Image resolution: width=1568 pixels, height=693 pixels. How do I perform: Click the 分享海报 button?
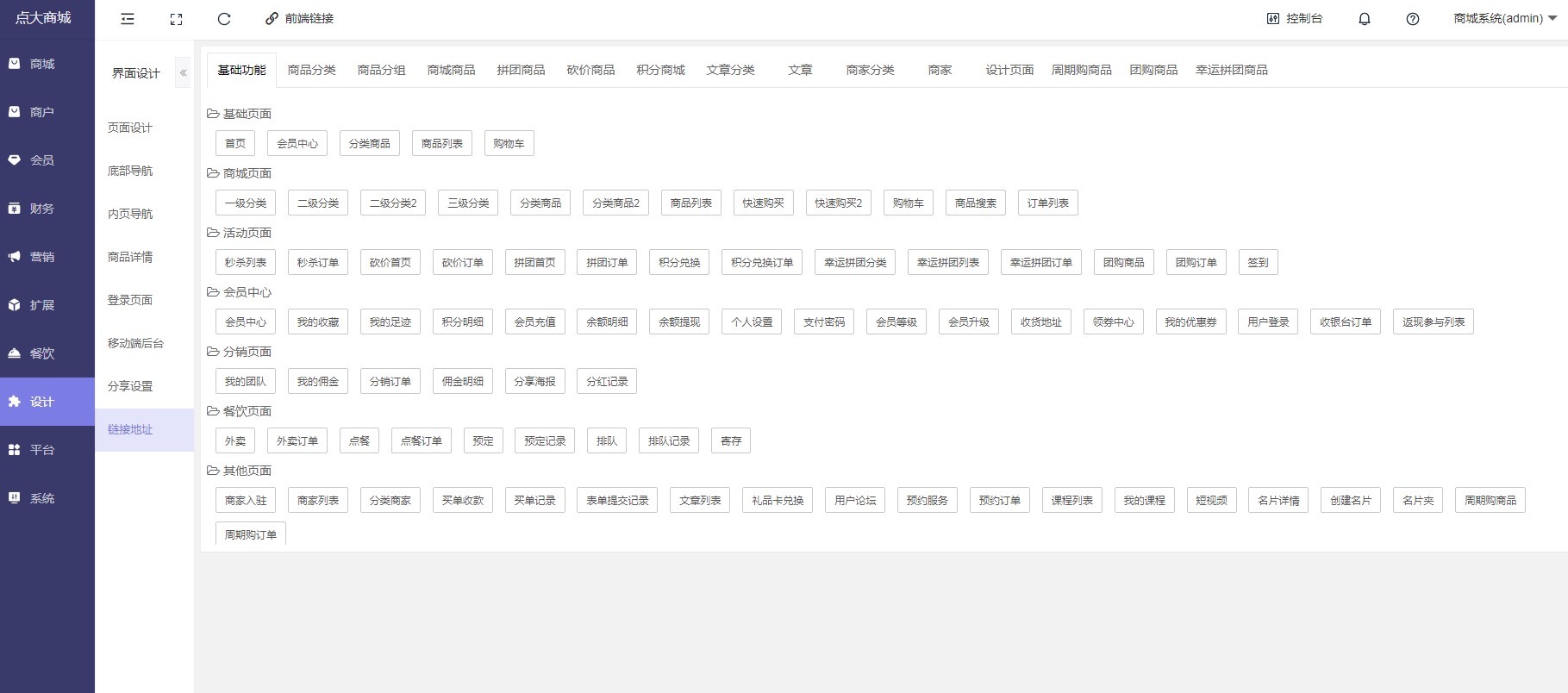pos(535,381)
